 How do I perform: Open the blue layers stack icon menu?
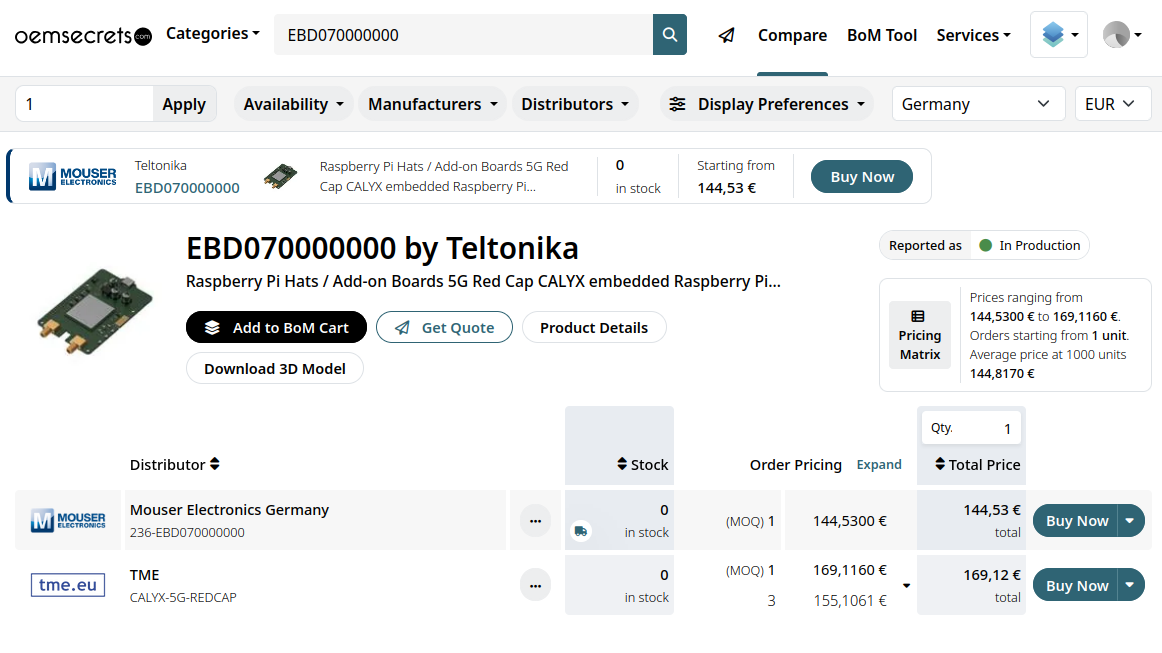point(1058,35)
